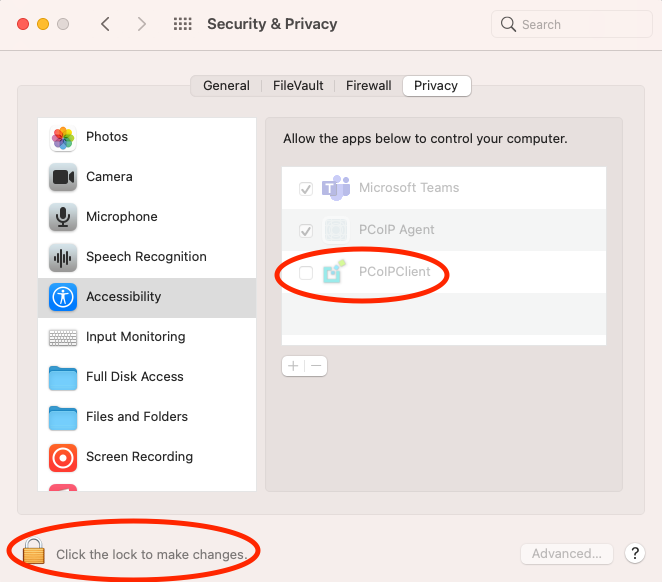Choose the Microphone privacy category
Viewport: 662px width, 582px height.
point(147,217)
